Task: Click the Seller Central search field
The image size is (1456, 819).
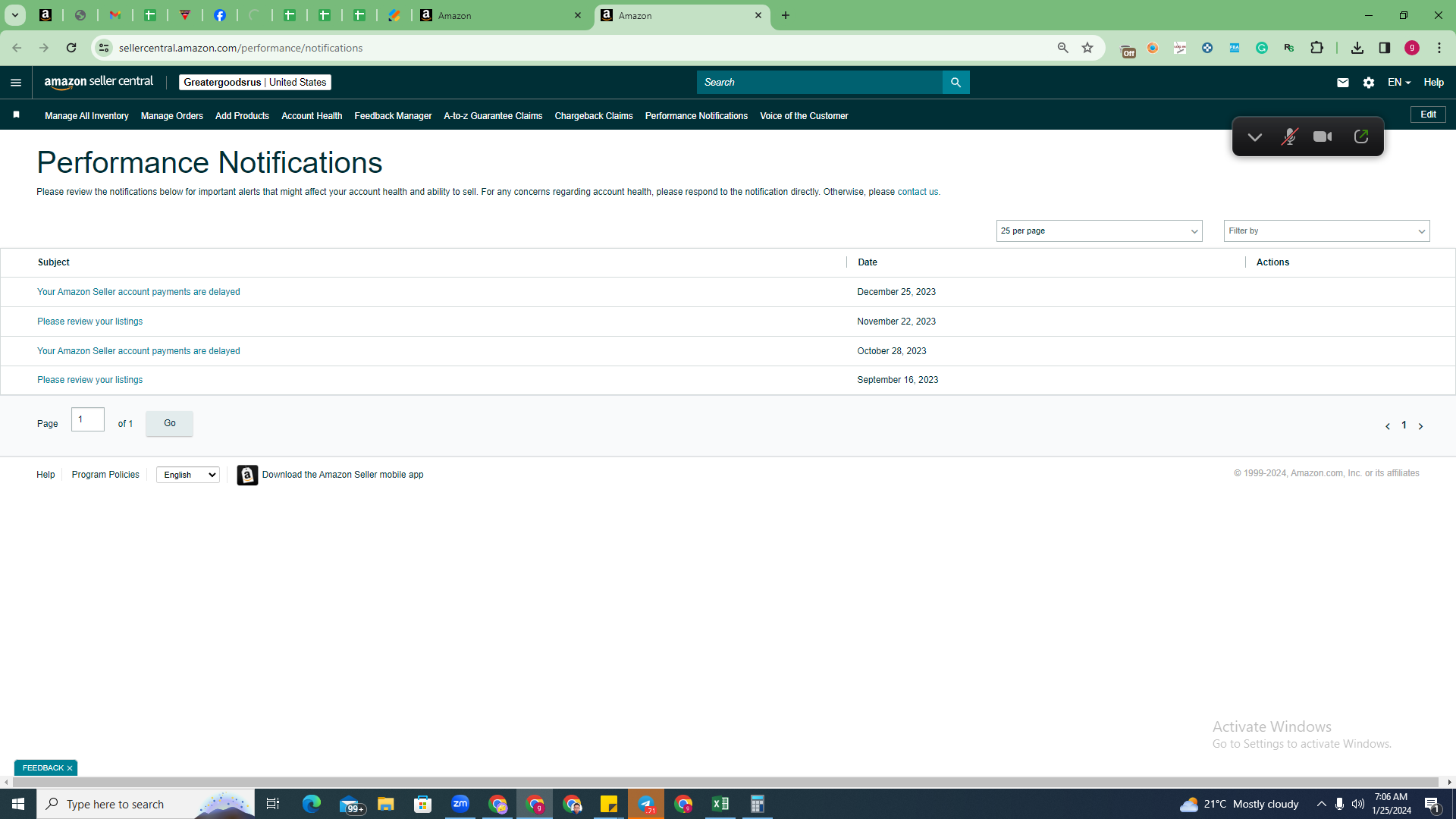Action: (820, 83)
